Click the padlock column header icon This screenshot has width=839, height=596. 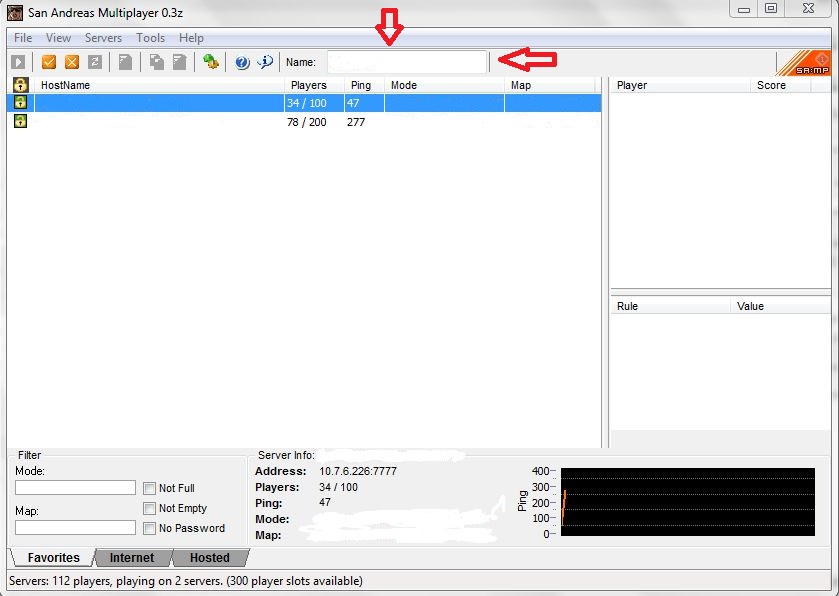tap(20, 85)
